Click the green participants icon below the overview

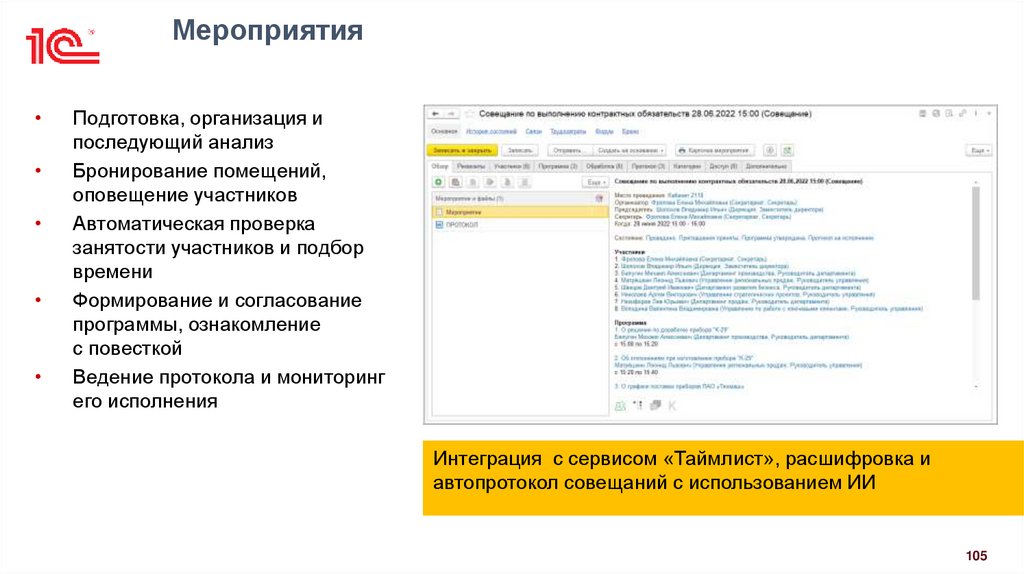(x=620, y=406)
